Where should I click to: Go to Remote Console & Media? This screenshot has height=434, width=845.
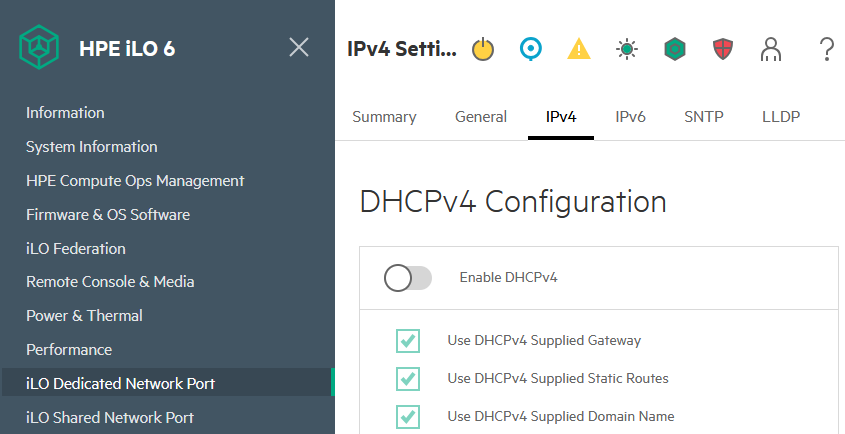pos(110,281)
